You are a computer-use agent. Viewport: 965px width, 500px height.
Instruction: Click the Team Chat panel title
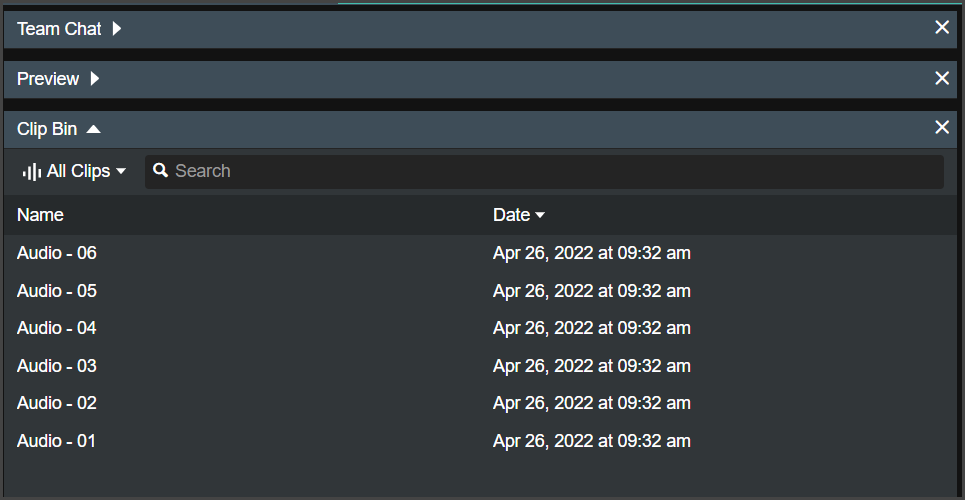(x=59, y=29)
